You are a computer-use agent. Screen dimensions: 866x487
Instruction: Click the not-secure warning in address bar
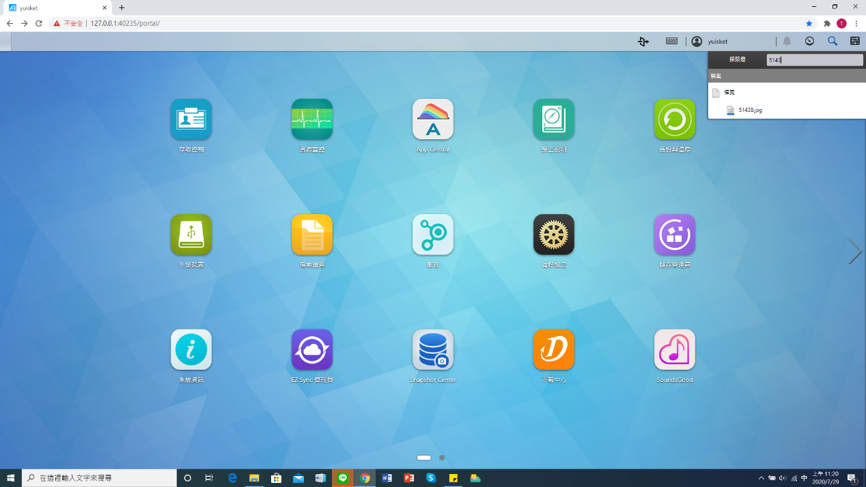pos(68,23)
